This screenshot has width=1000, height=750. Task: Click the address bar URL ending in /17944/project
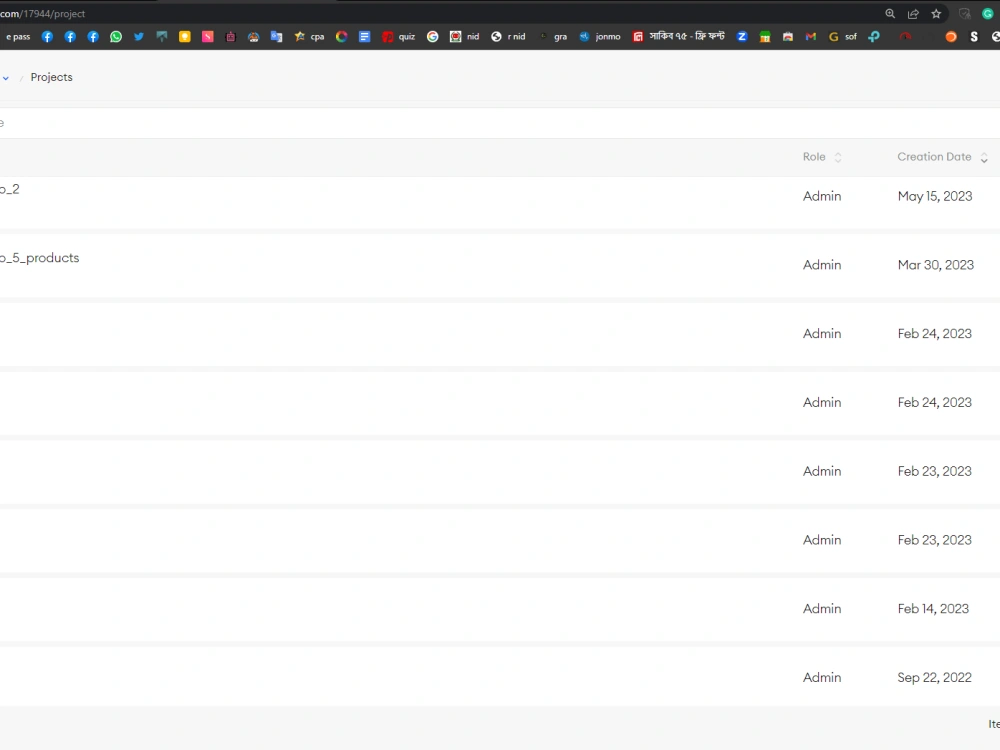42,13
